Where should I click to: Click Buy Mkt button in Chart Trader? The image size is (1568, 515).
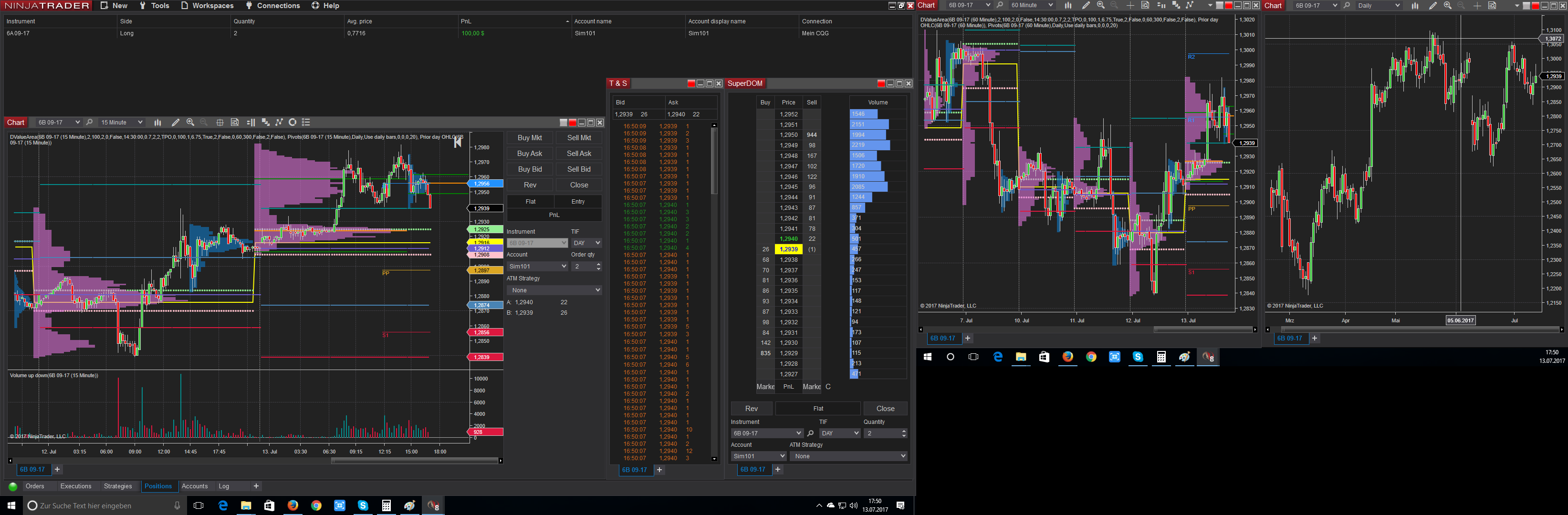pyautogui.click(x=530, y=138)
